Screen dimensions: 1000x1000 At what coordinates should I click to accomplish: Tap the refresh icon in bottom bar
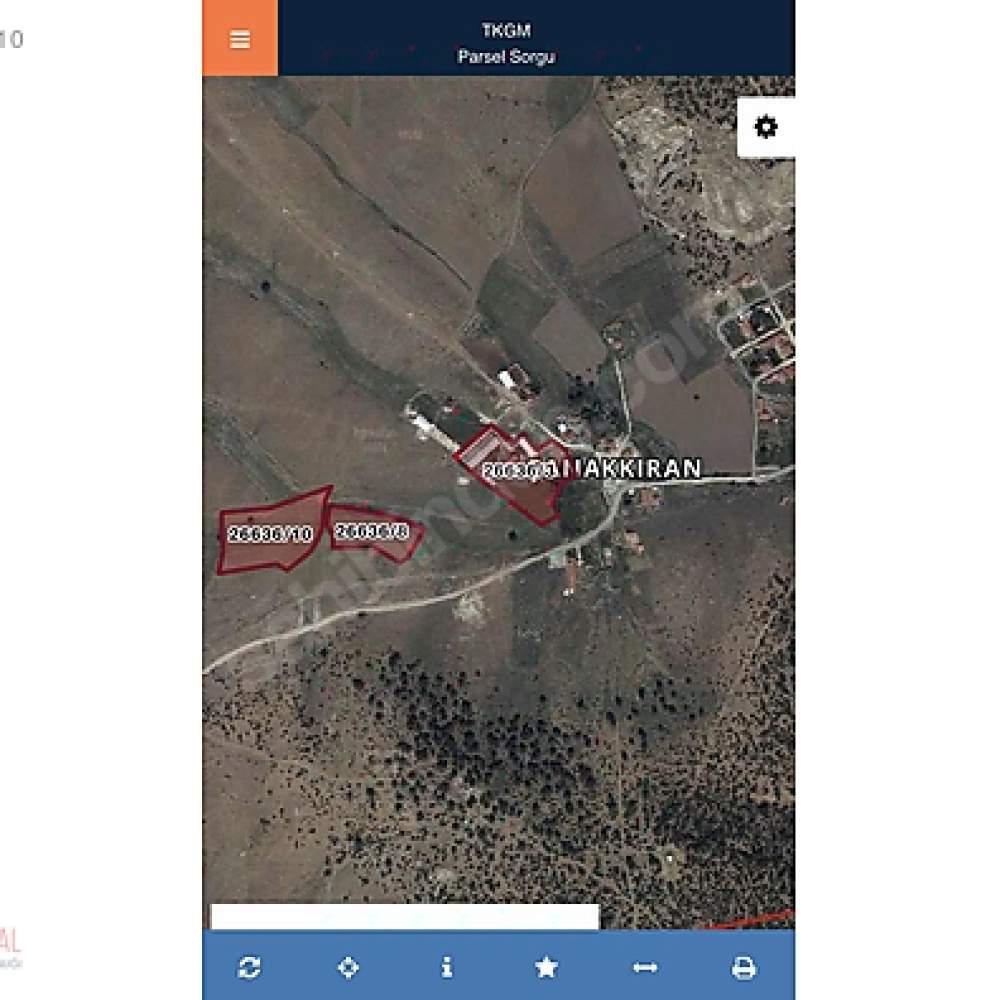tap(249, 967)
